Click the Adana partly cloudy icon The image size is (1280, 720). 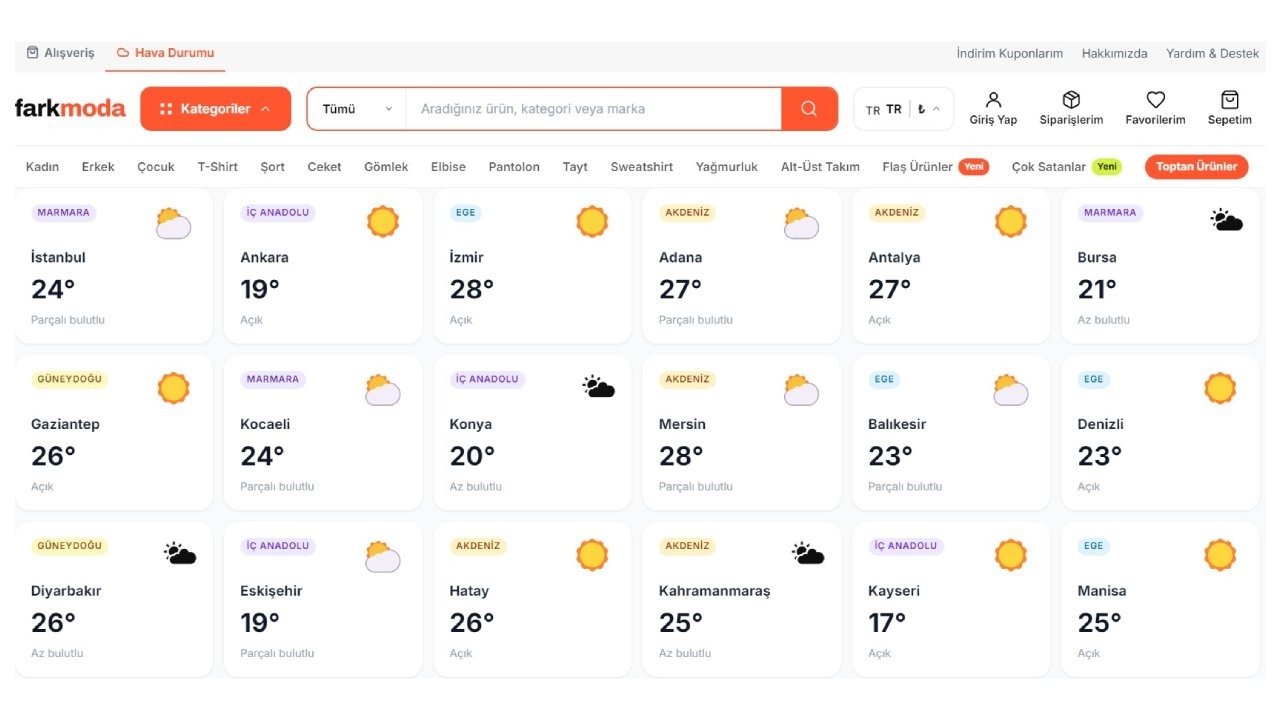801,222
